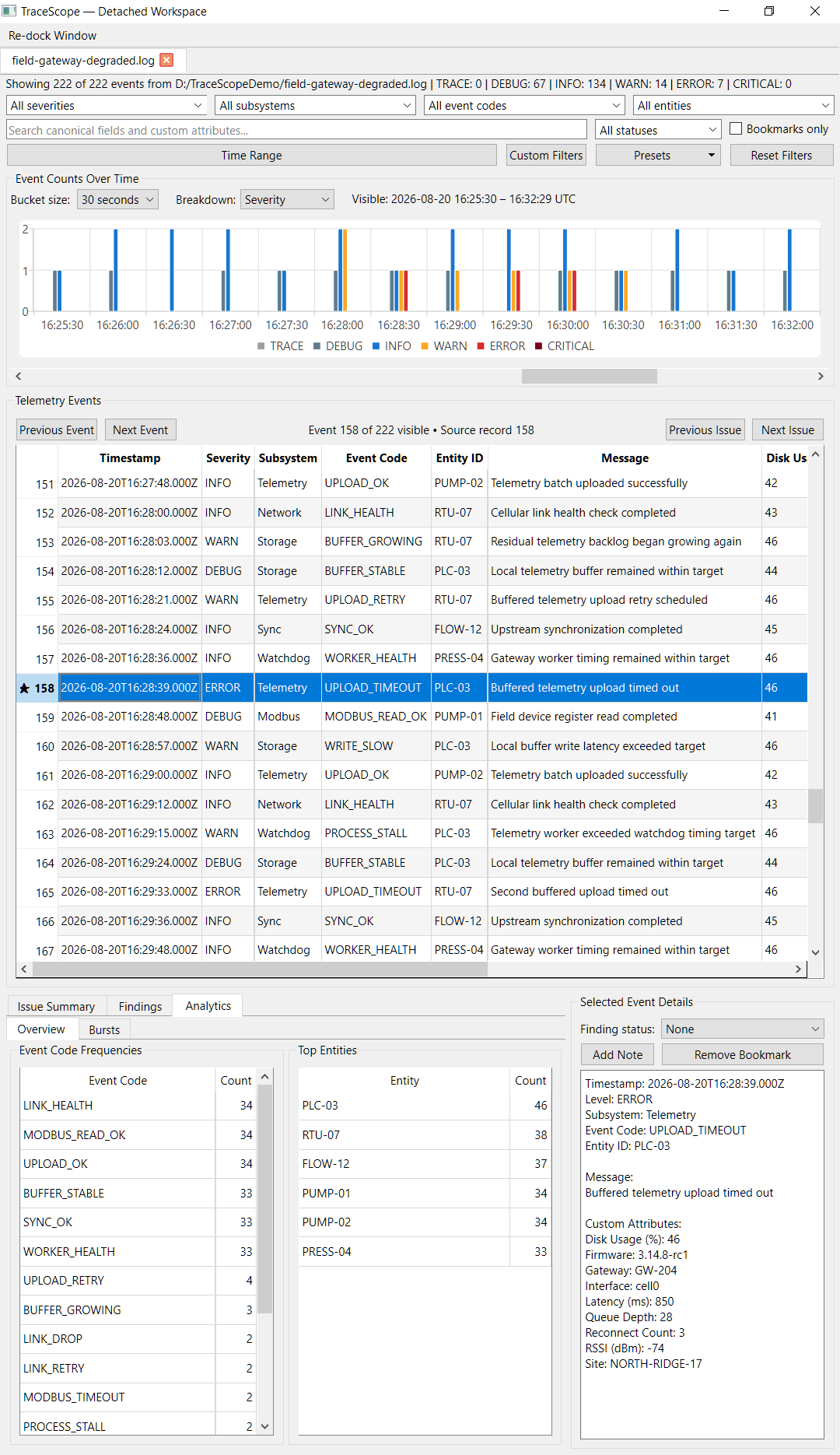Viewport: 840px width, 1455px height.
Task: Jump to Previous Issue
Action: pos(705,429)
